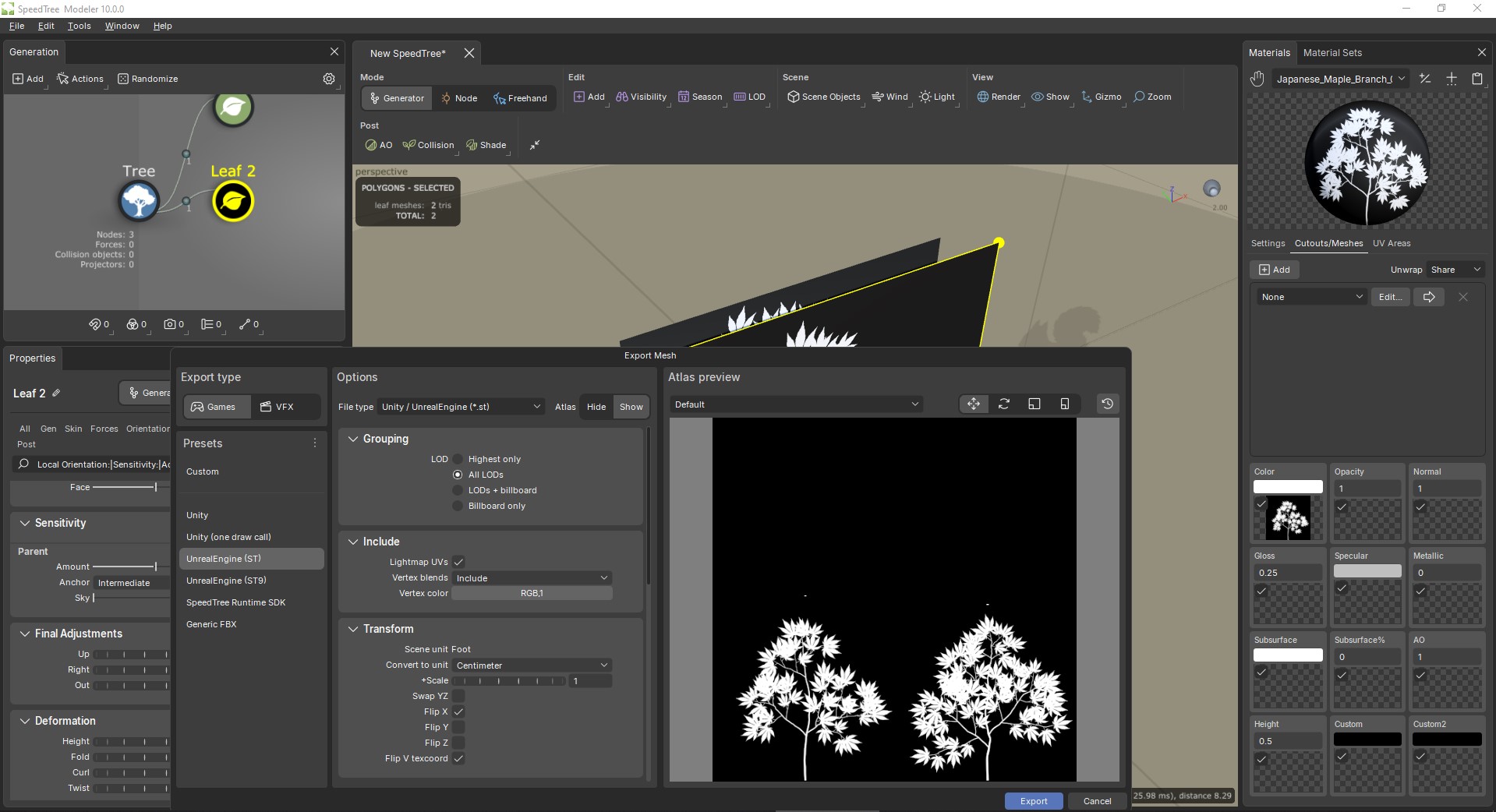Click Hide atlas button
Image resolution: width=1496 pixels, height=812 pixels.
coord(596,407)
